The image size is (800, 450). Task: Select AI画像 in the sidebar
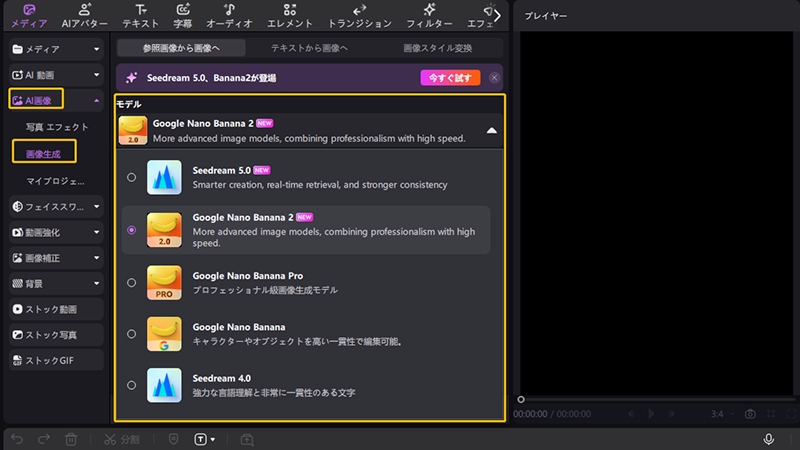[36, 101]
